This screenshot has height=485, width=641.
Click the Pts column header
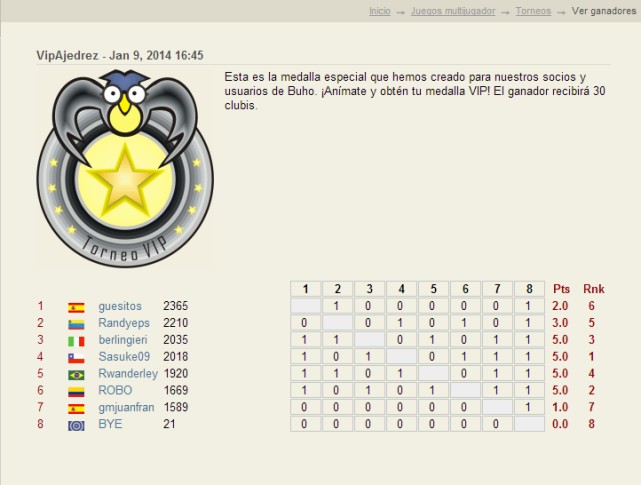561,289
